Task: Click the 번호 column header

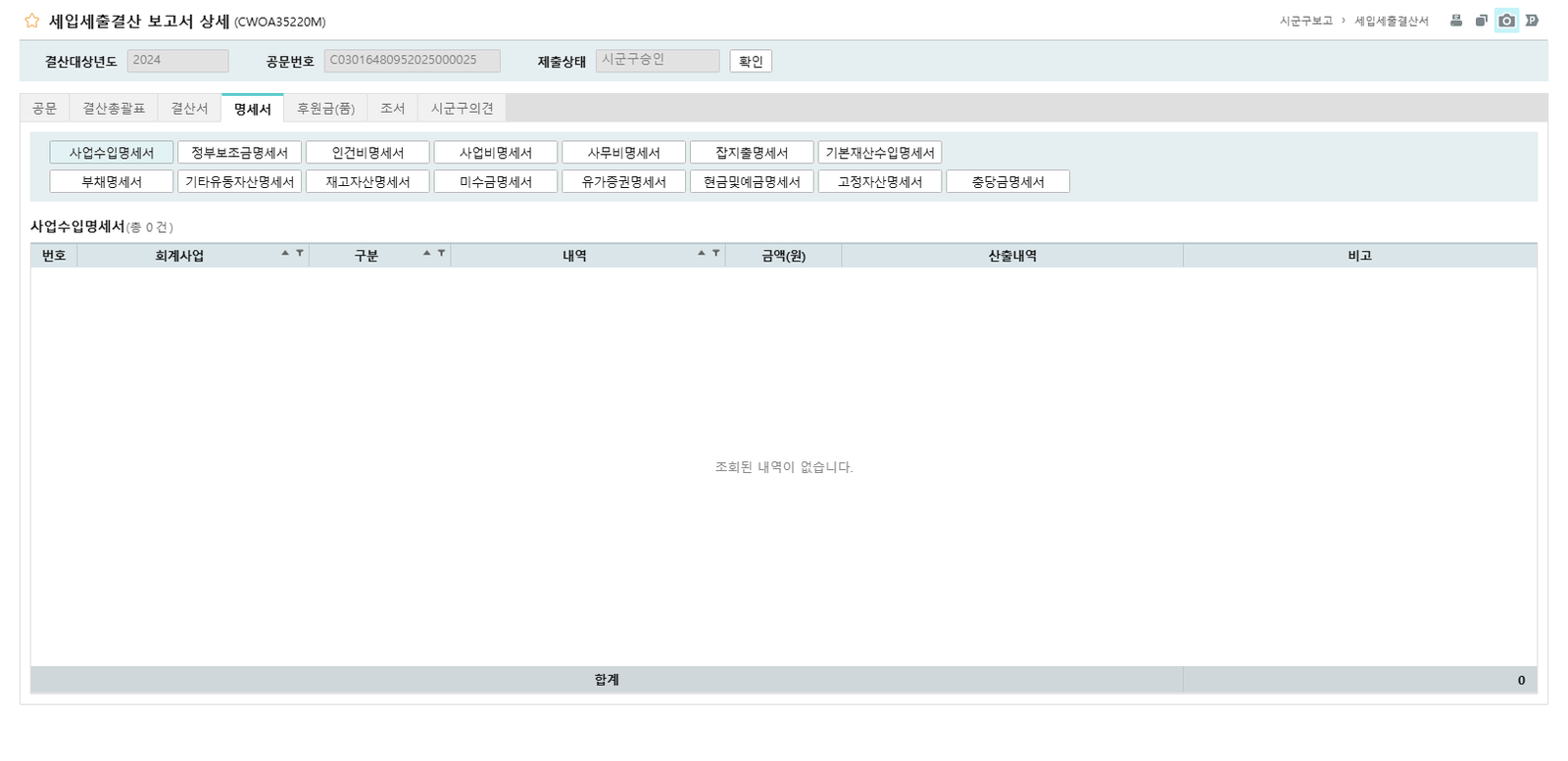Action: pos(54,256)
